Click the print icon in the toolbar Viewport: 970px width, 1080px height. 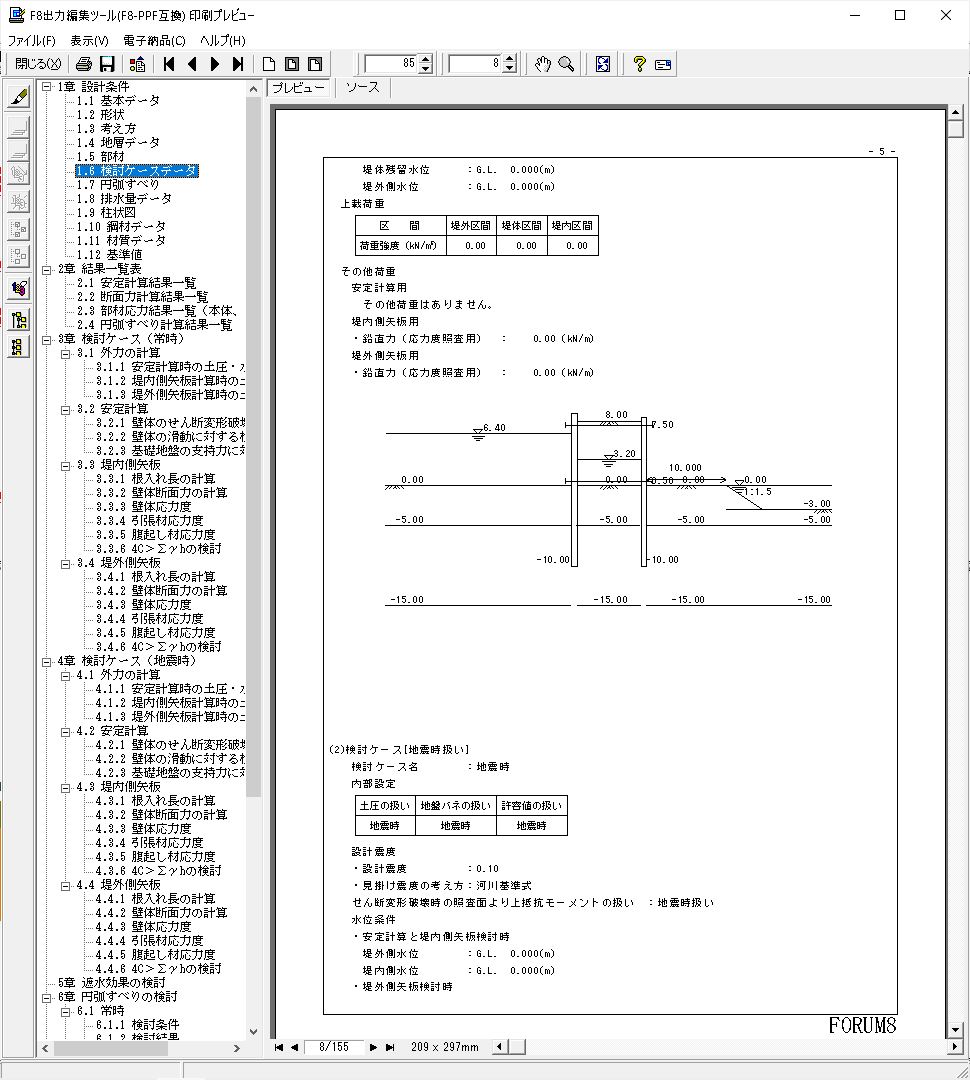tap(84, 64)
